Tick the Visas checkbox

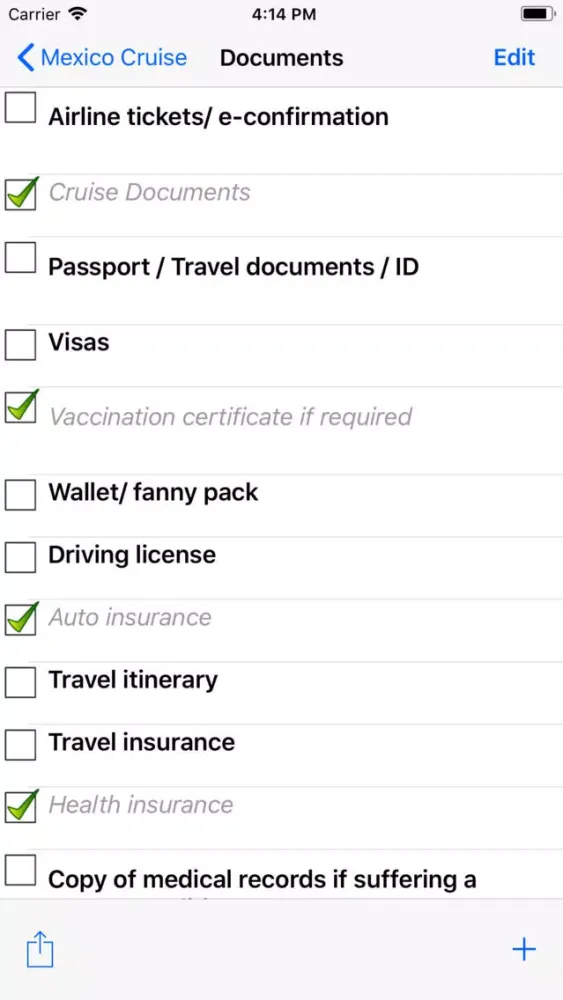(20, 344)
